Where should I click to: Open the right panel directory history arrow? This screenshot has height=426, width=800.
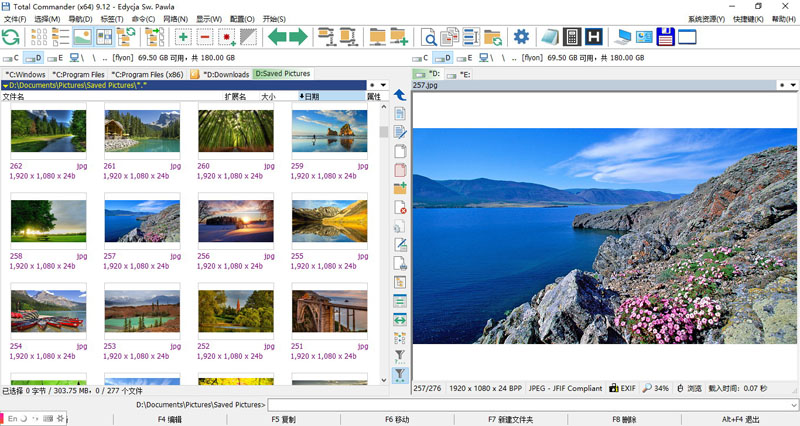(793, 85)
